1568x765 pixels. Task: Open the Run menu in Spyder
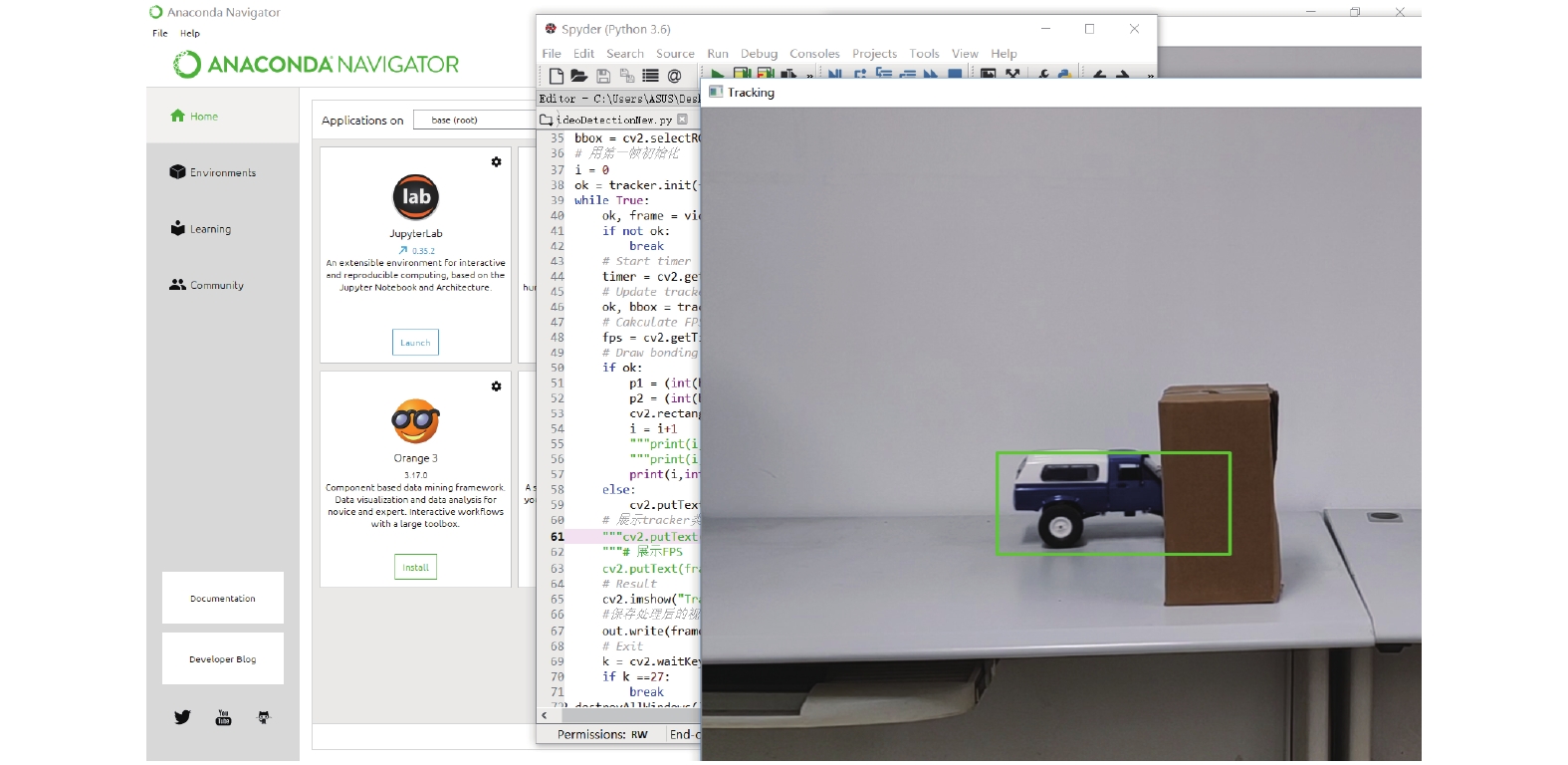pyautogui.click(x=718, y=54)
